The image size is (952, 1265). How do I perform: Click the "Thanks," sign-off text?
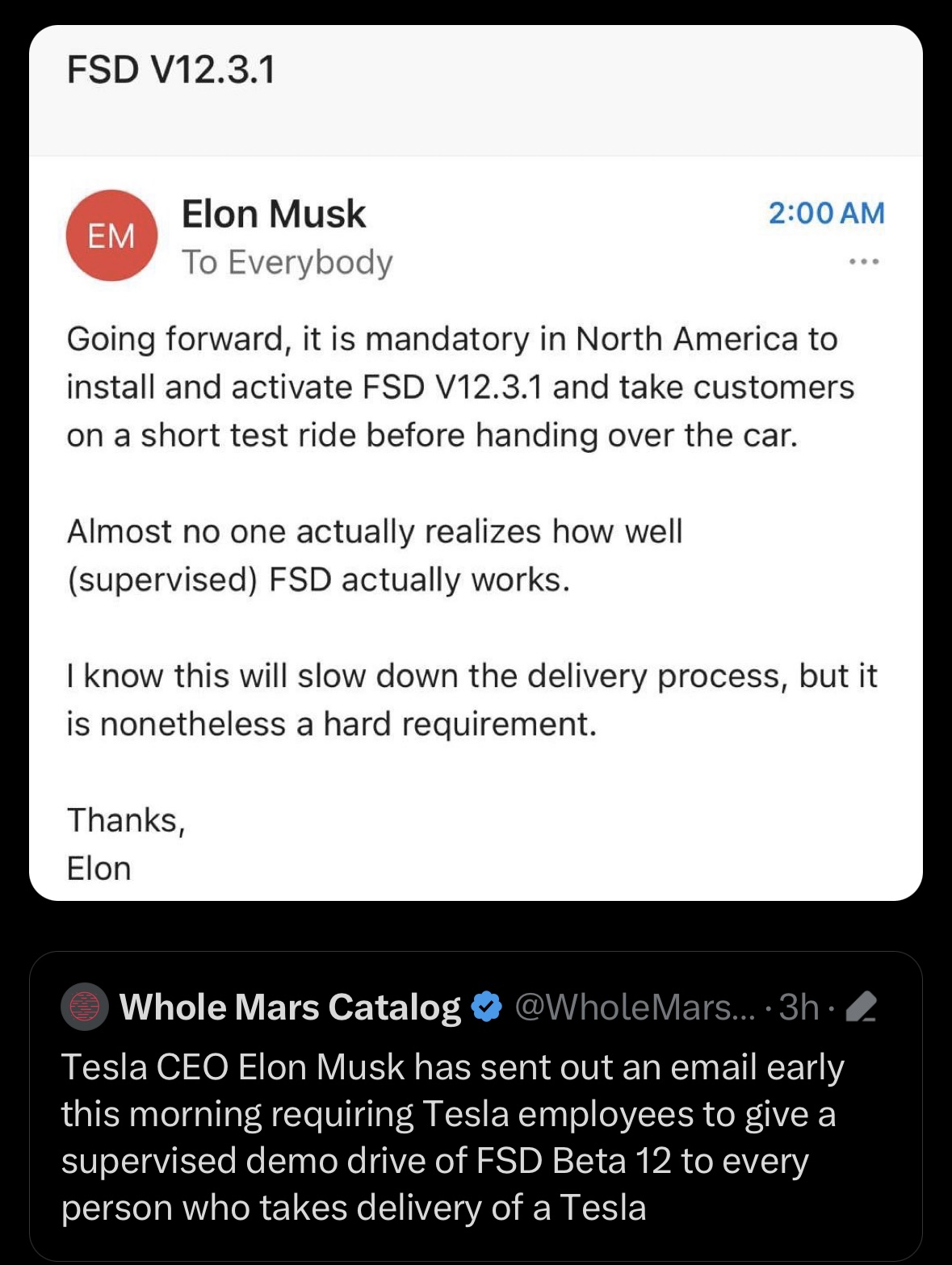(x=126, y=820)
